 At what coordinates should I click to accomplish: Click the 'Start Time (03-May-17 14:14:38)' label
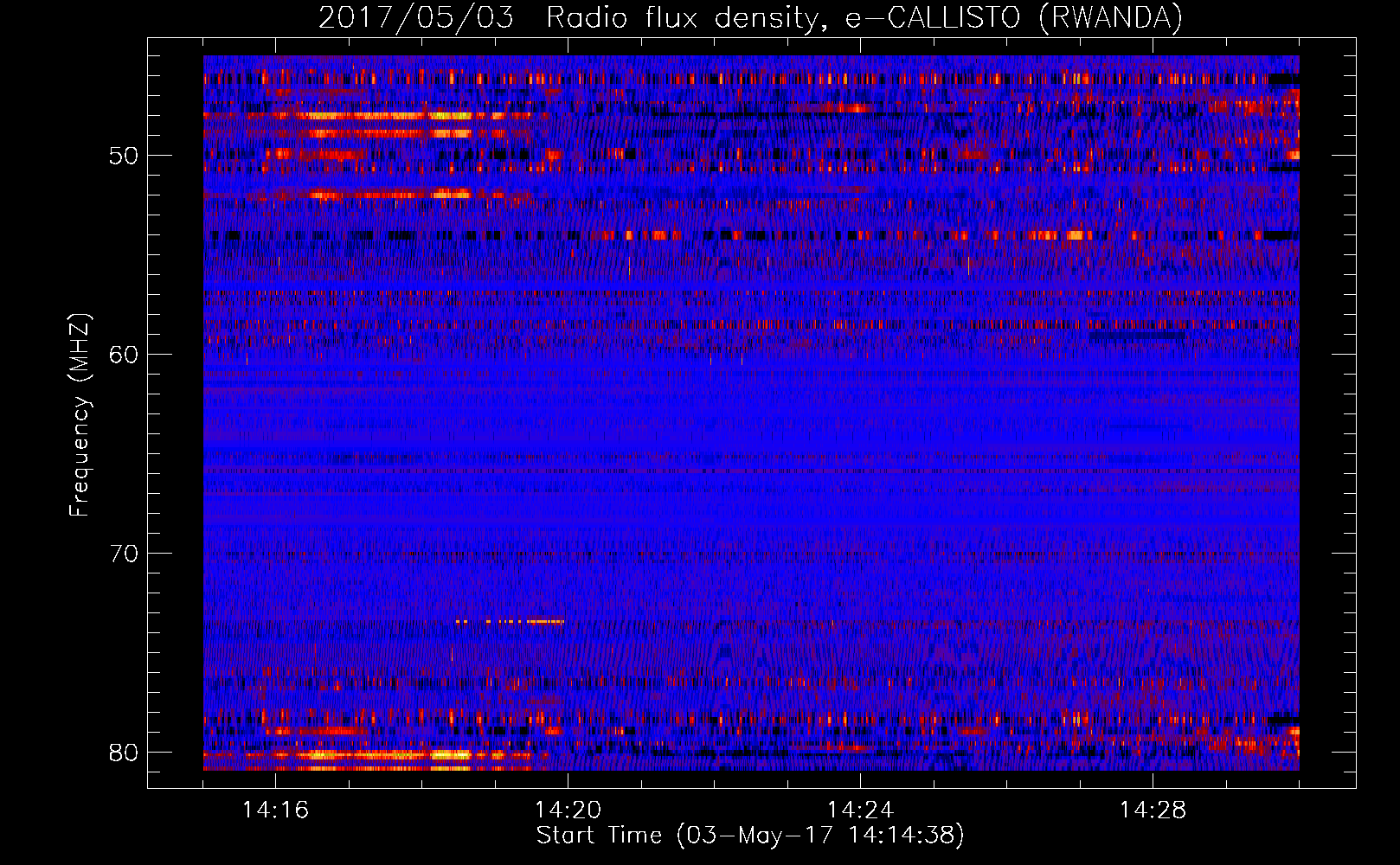click(750, 836)
